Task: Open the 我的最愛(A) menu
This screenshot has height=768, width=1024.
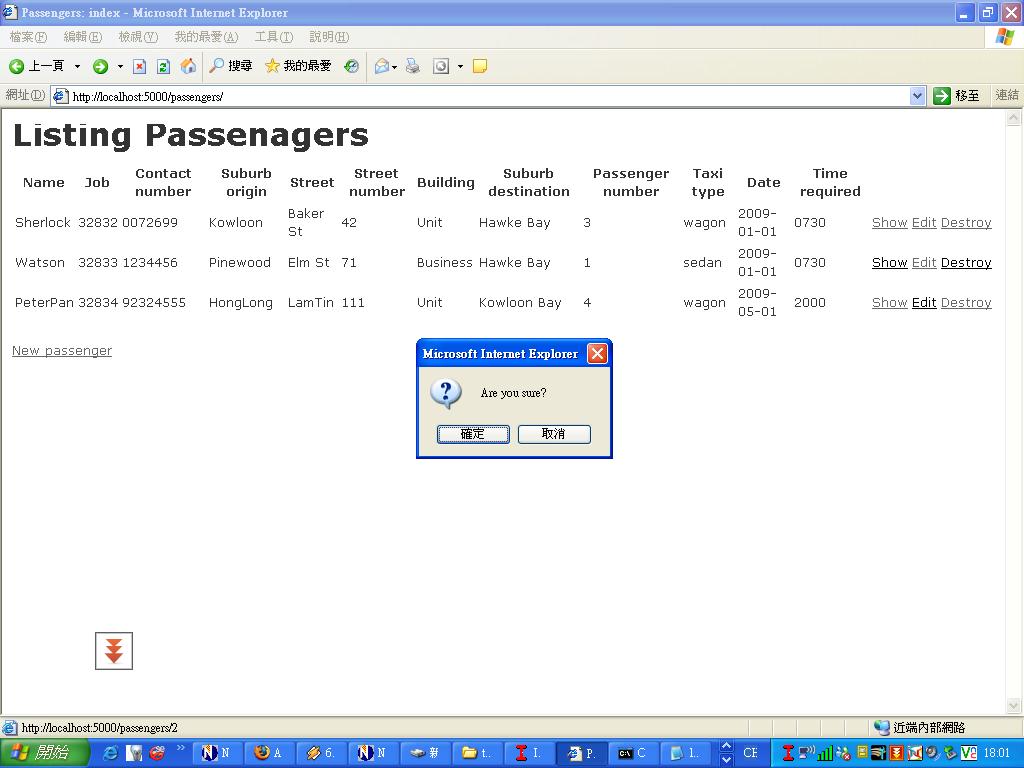Action: point(206,37)
